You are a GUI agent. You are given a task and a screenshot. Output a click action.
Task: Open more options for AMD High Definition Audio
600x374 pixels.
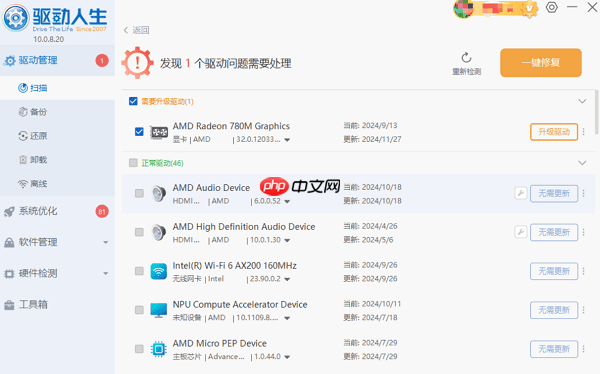(x=584, y=232)
